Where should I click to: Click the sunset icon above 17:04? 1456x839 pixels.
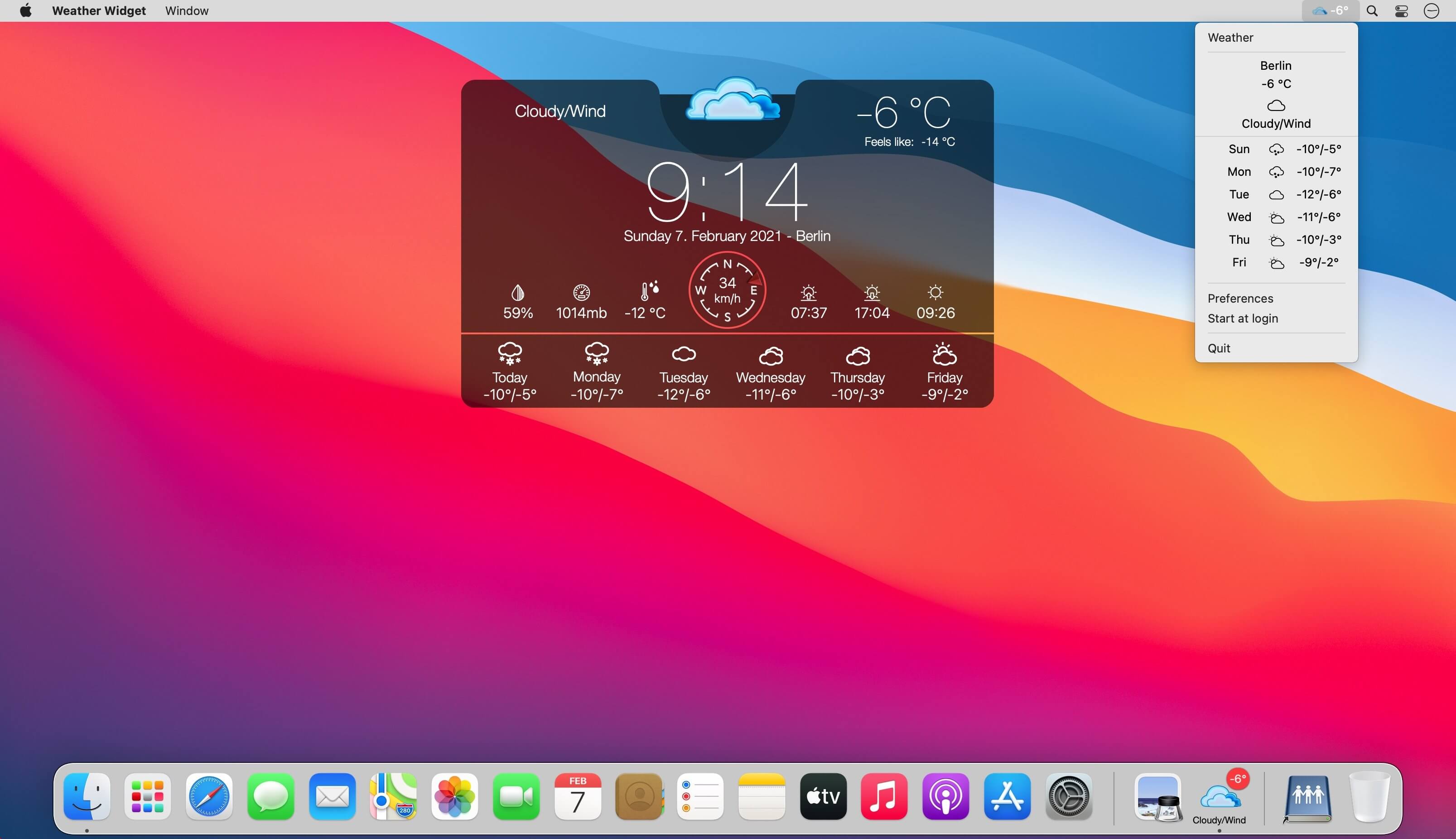pos(872,293)
